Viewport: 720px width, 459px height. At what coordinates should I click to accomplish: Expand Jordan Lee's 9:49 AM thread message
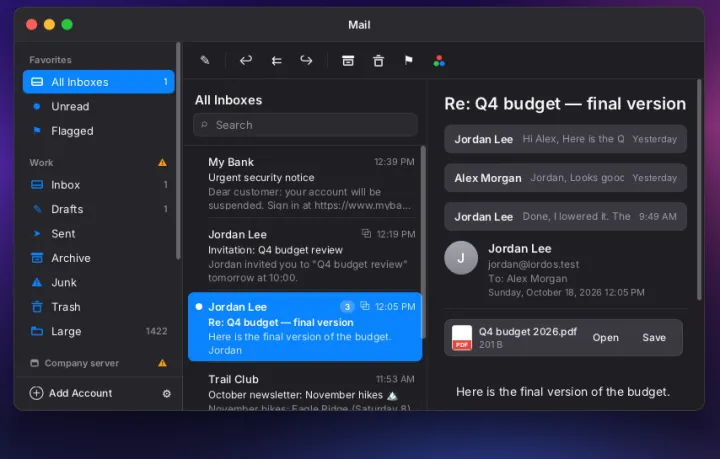coord(565,217)
